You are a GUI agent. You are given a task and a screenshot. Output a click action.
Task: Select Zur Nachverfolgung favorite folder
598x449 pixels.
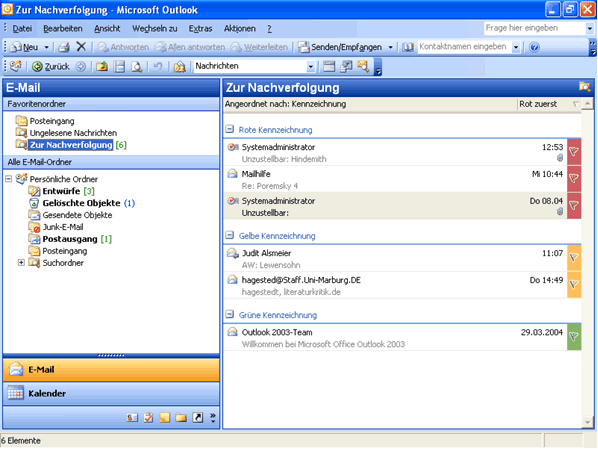click(71, 145)
